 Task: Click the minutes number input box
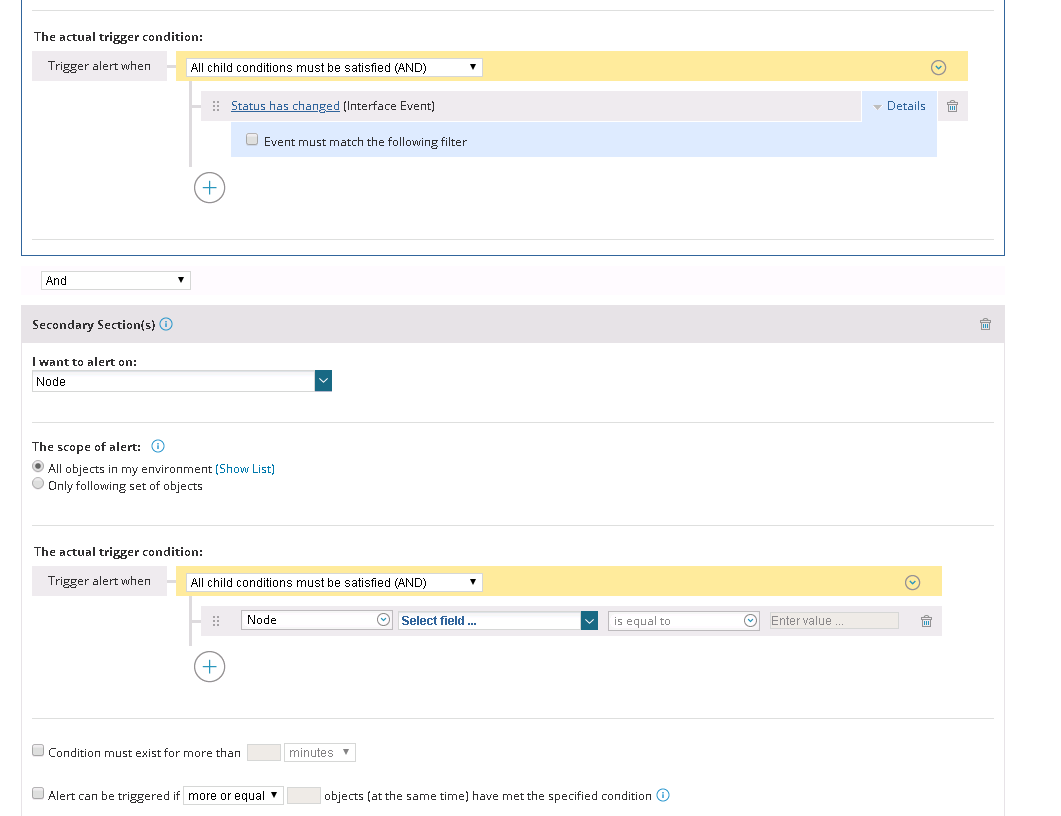(264, 752)
